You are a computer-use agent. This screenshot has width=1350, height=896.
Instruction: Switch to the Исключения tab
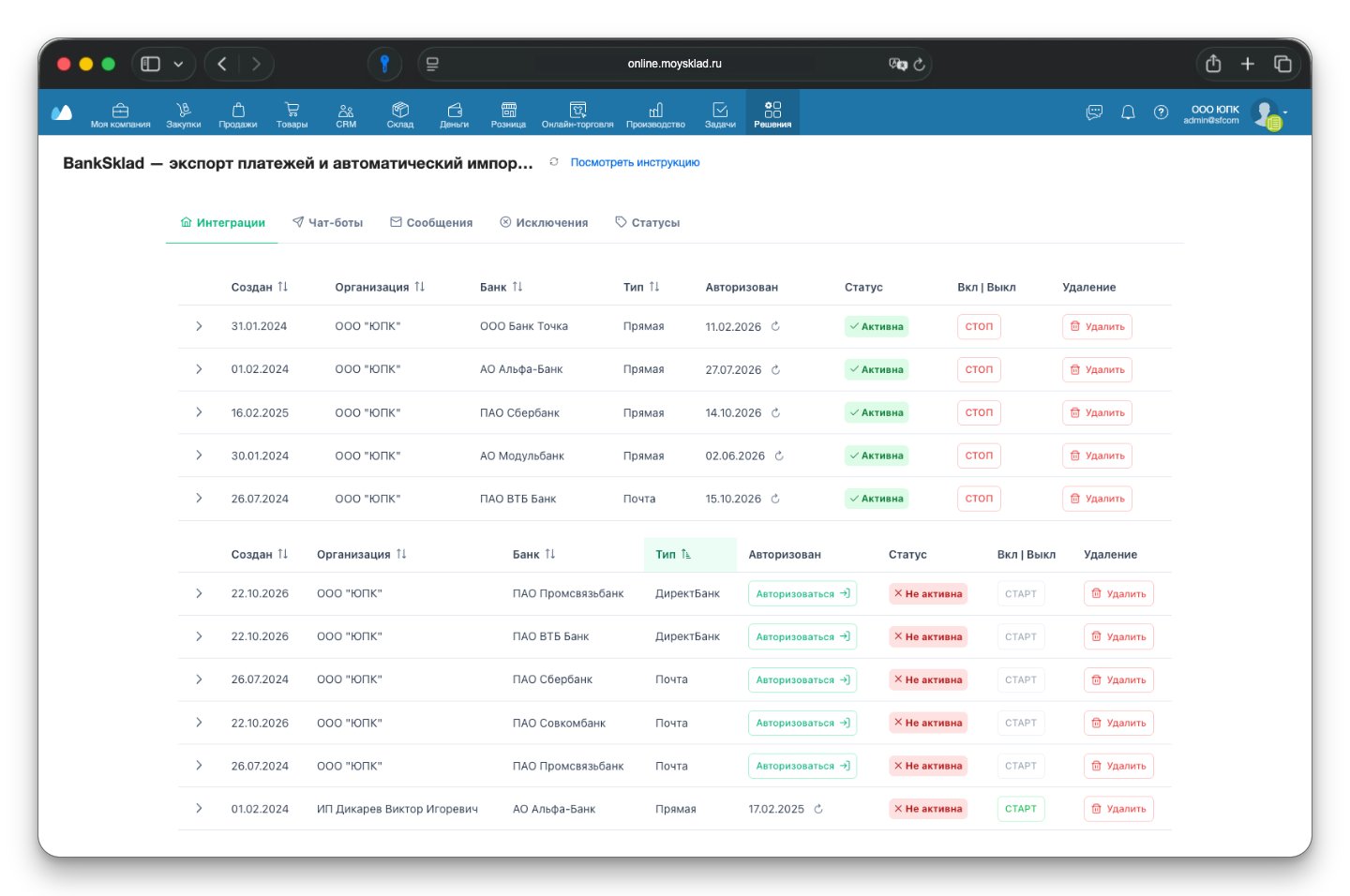point(544,223)
